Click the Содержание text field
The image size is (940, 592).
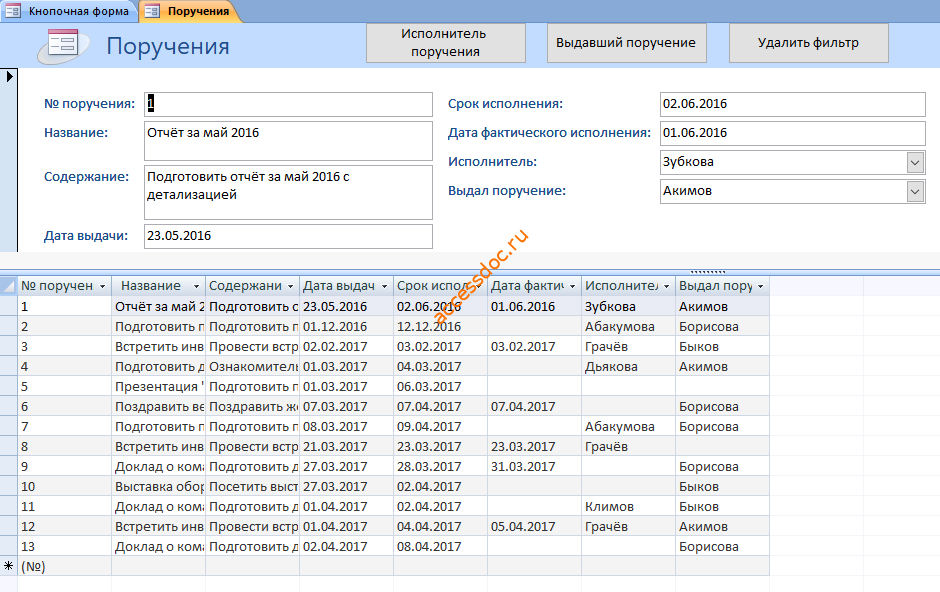tap(288, 192)
